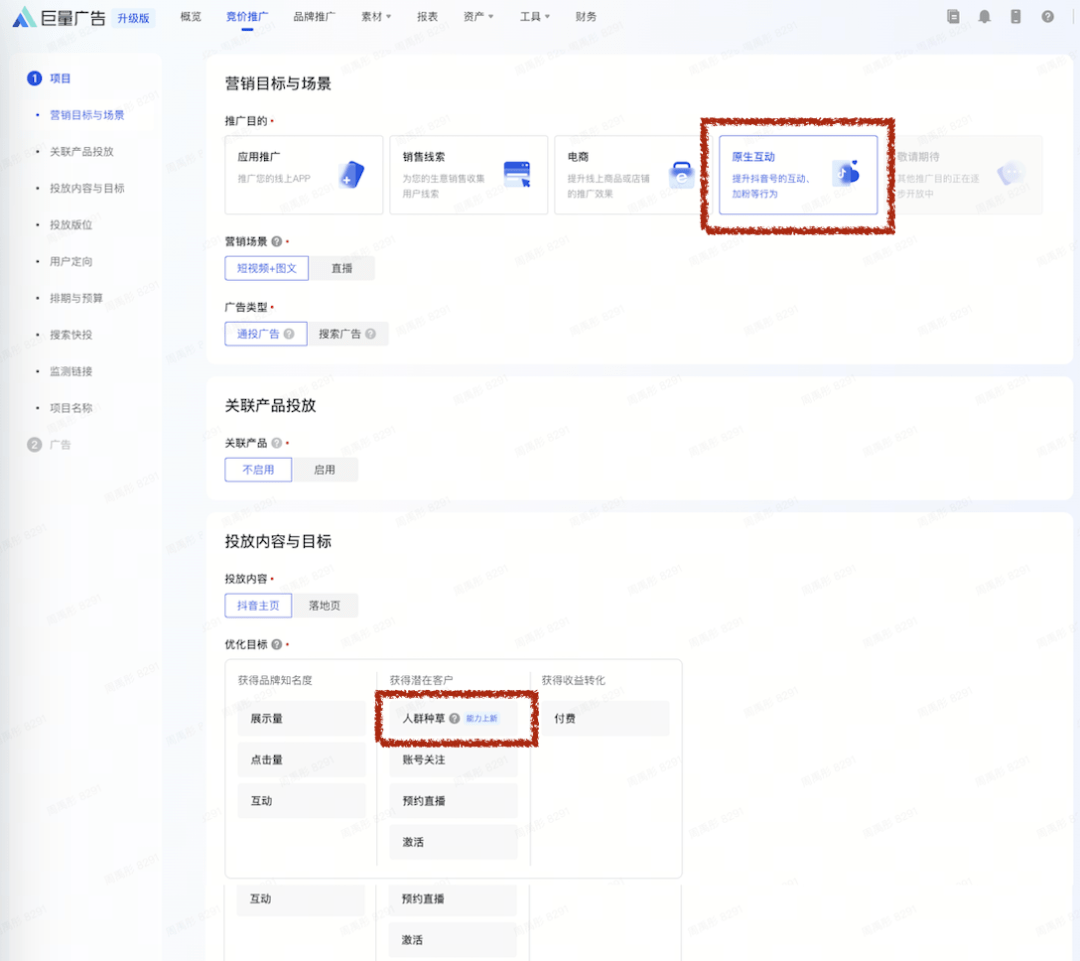Click the 销售线索 card's form icon
The image size is (1080, 961).
(517, 174)
